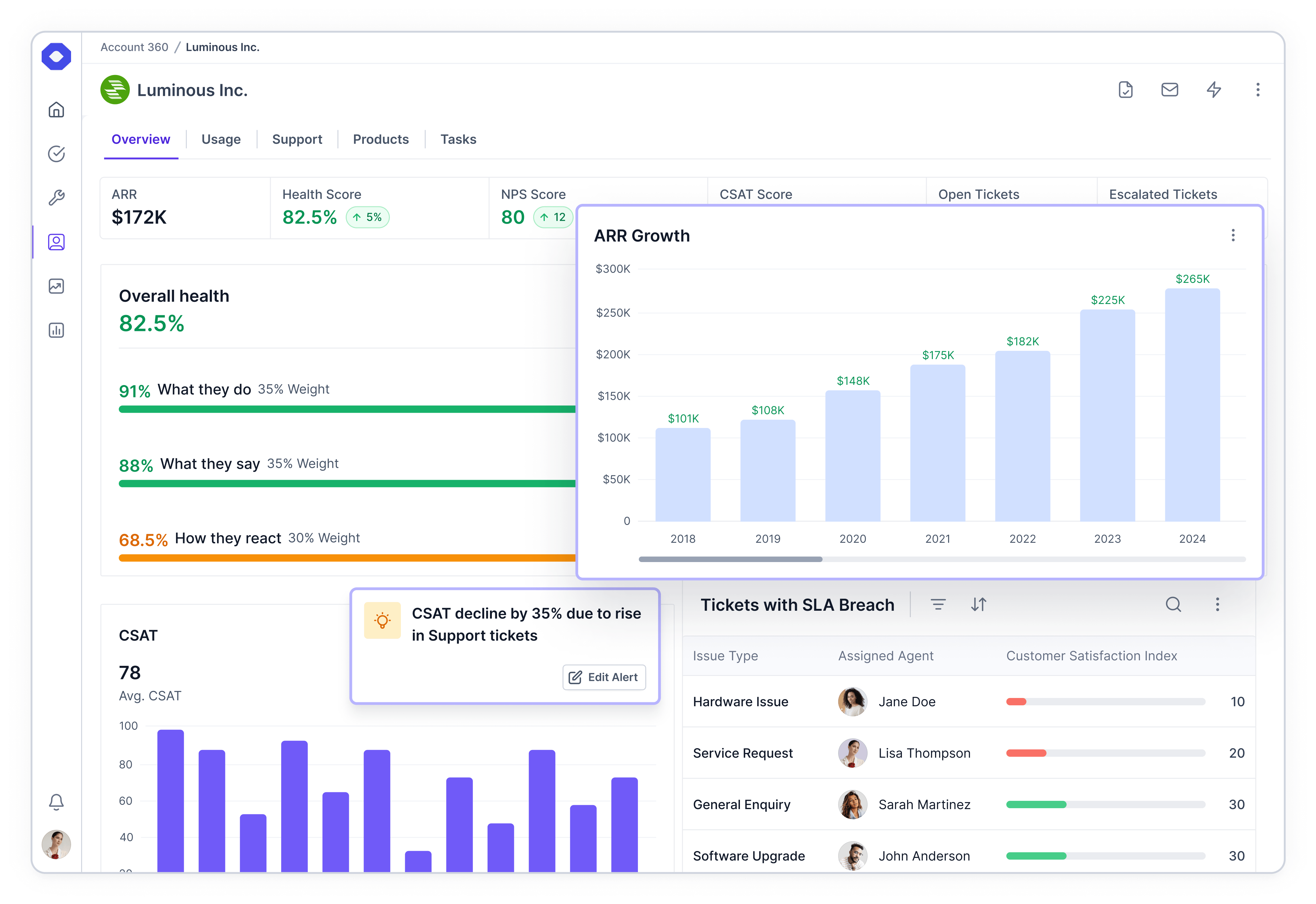Click the Overall health 82.5% value
This screenshot has height=904, width=1316.
(151, 323)
